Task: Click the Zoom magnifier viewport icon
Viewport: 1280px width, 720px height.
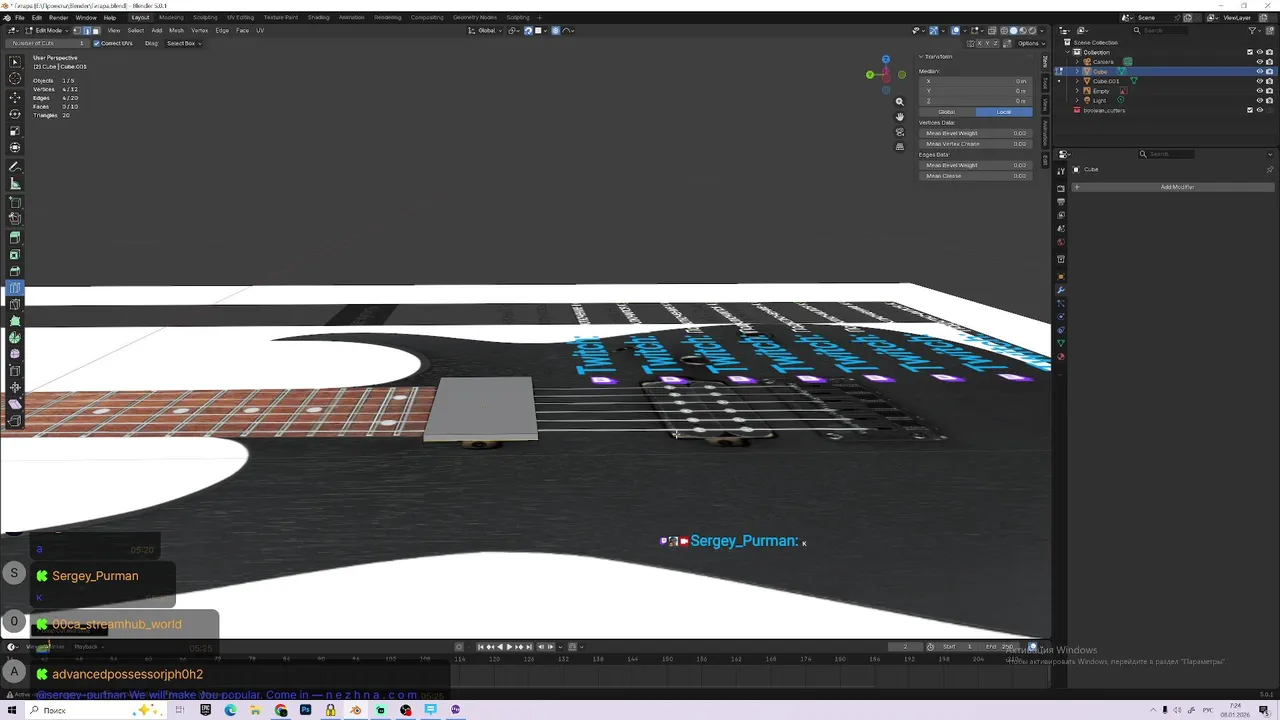Action: (899, 102)
